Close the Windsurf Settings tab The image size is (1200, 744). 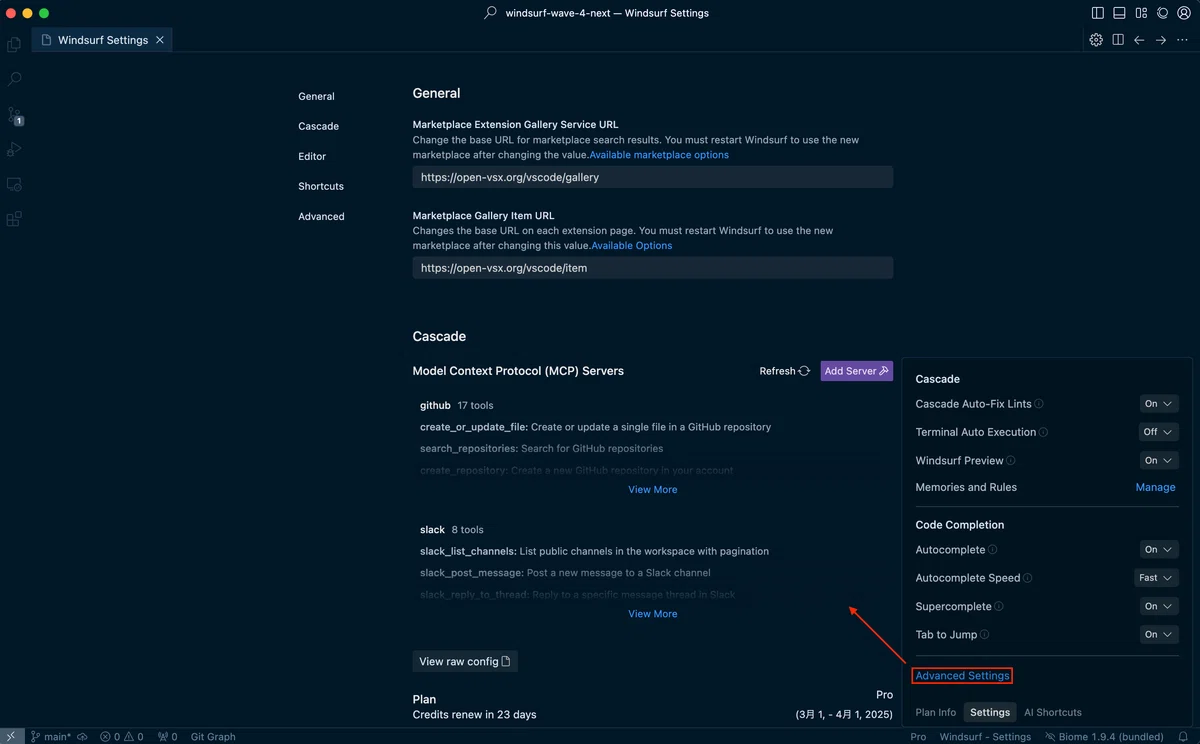160,40
